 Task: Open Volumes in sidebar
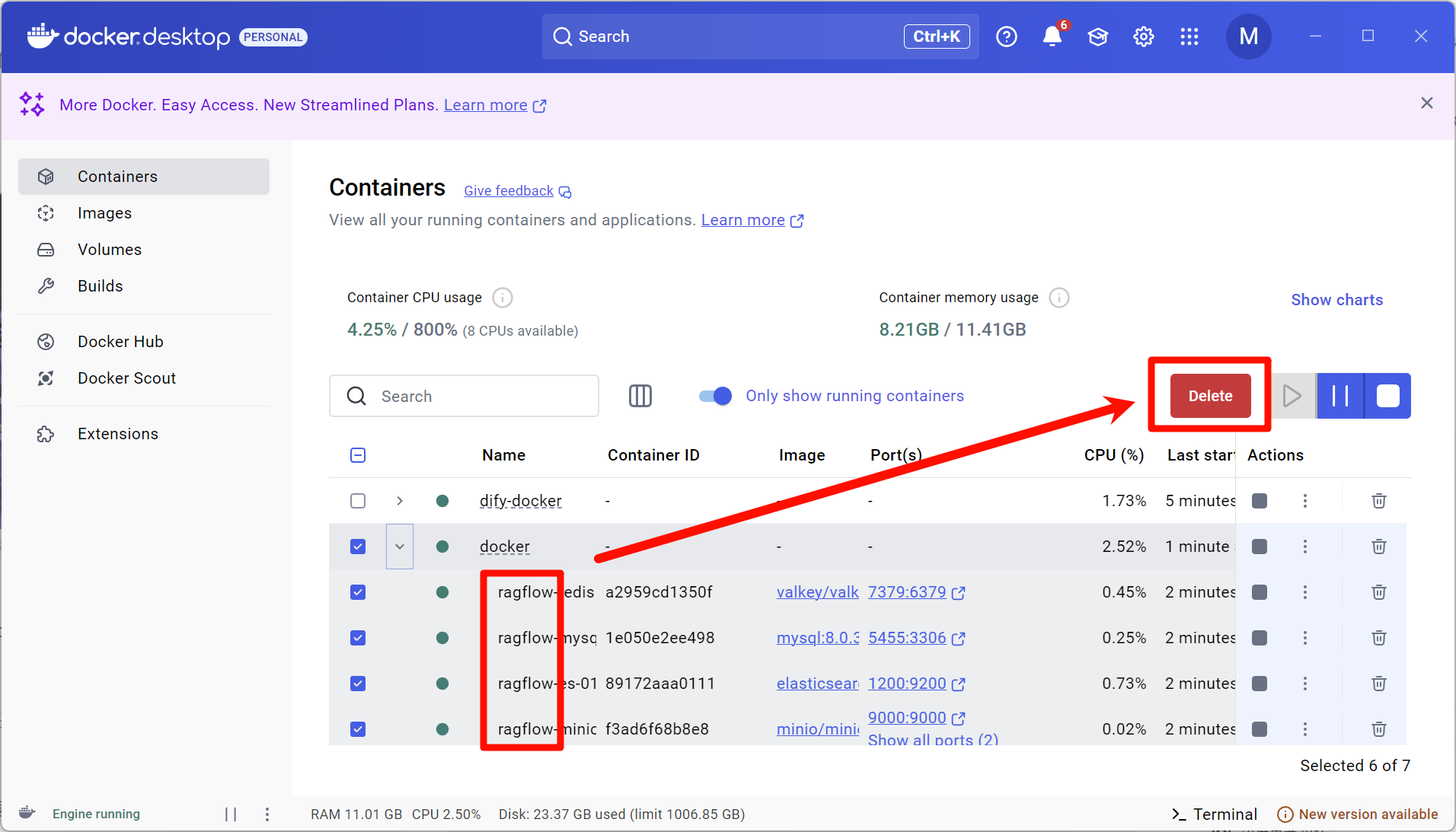pyautogui.click(x=144, y=250)
